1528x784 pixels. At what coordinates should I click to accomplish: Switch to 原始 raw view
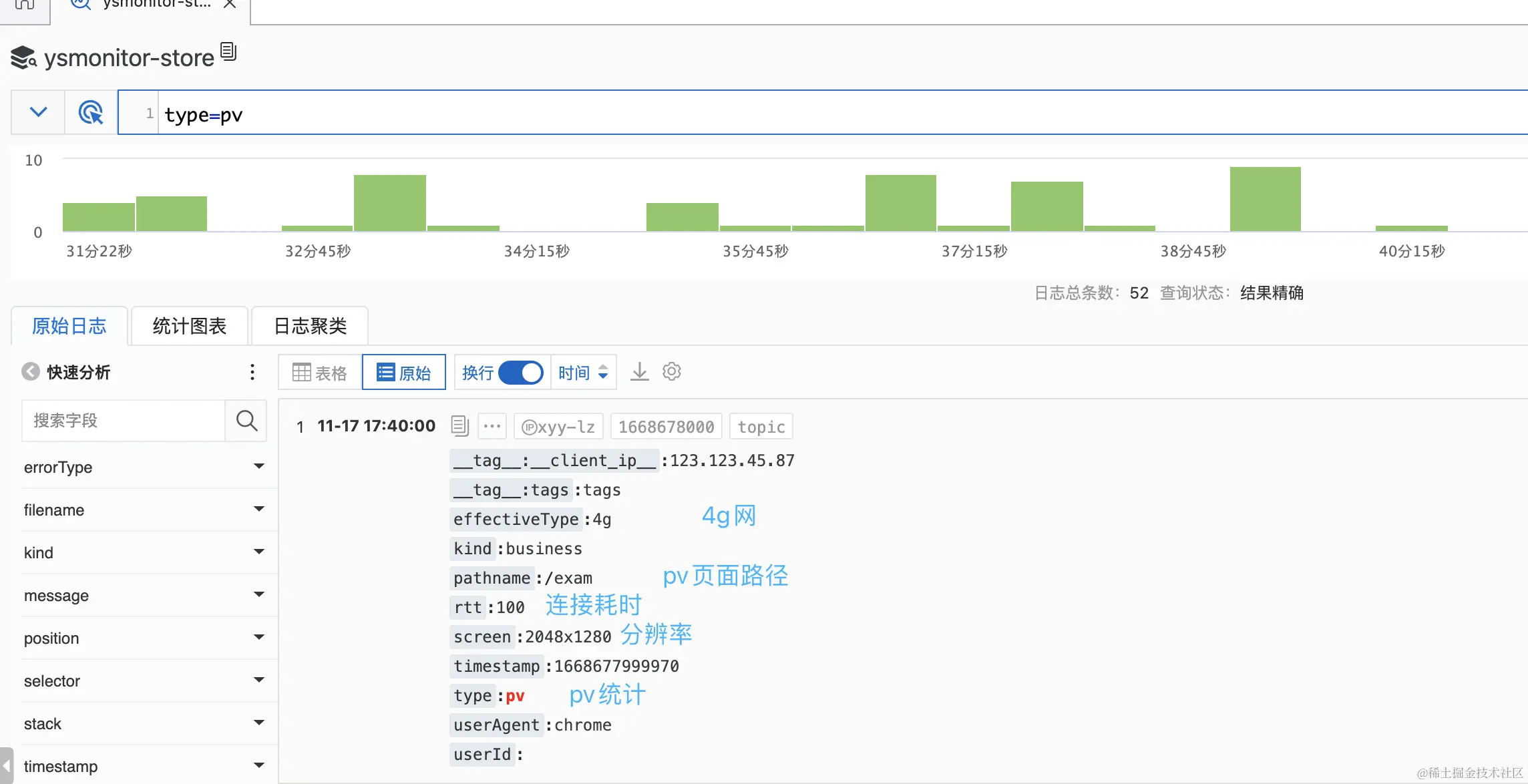[403, 373]
